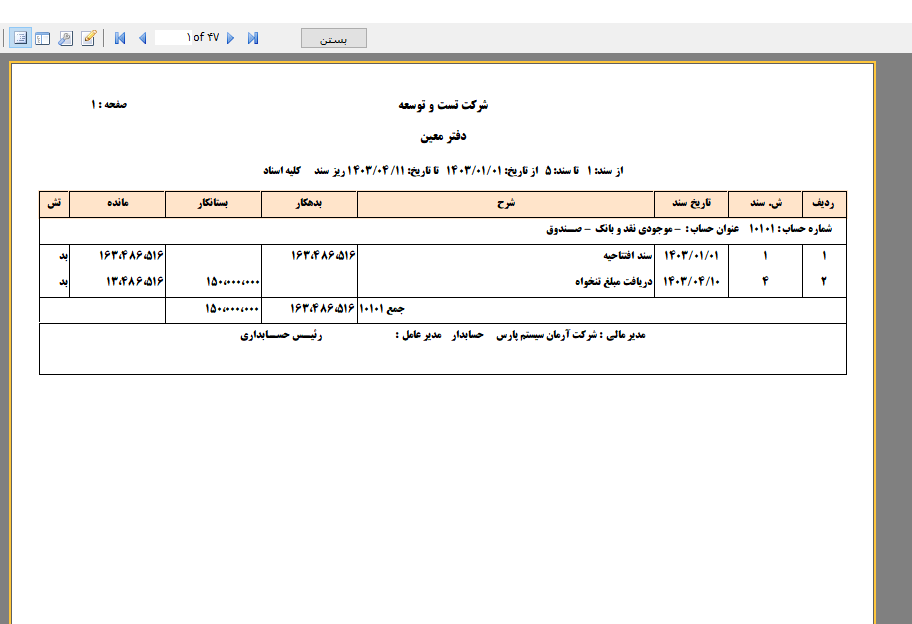Image resolution: width=912 pixels, height=624 pixels.
Task: Jump to the last page
Action: point(252,38)
